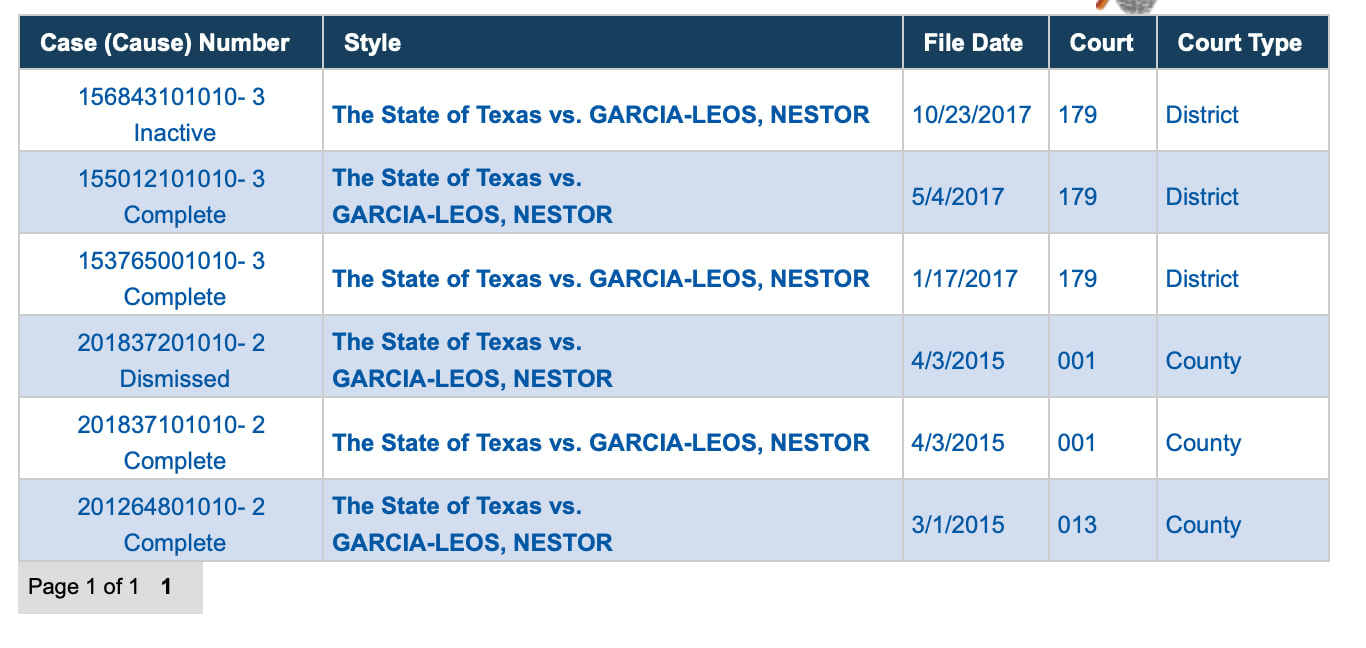Click the style link for the dismissed case

[x=472, y=361]
